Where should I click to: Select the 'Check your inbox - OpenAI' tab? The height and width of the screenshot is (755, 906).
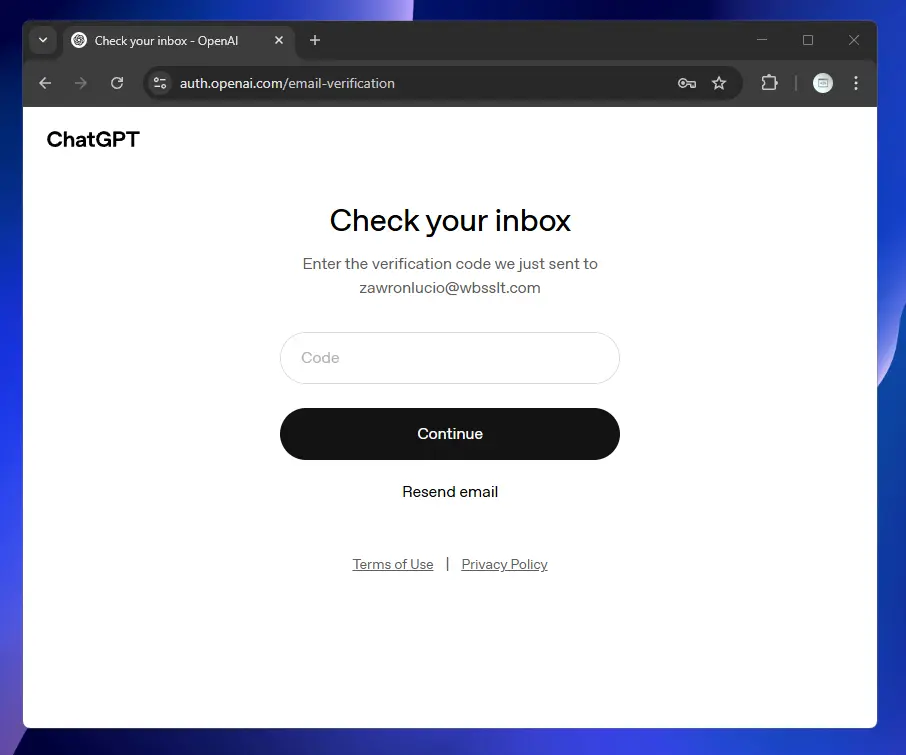click(x=179, y=40)
